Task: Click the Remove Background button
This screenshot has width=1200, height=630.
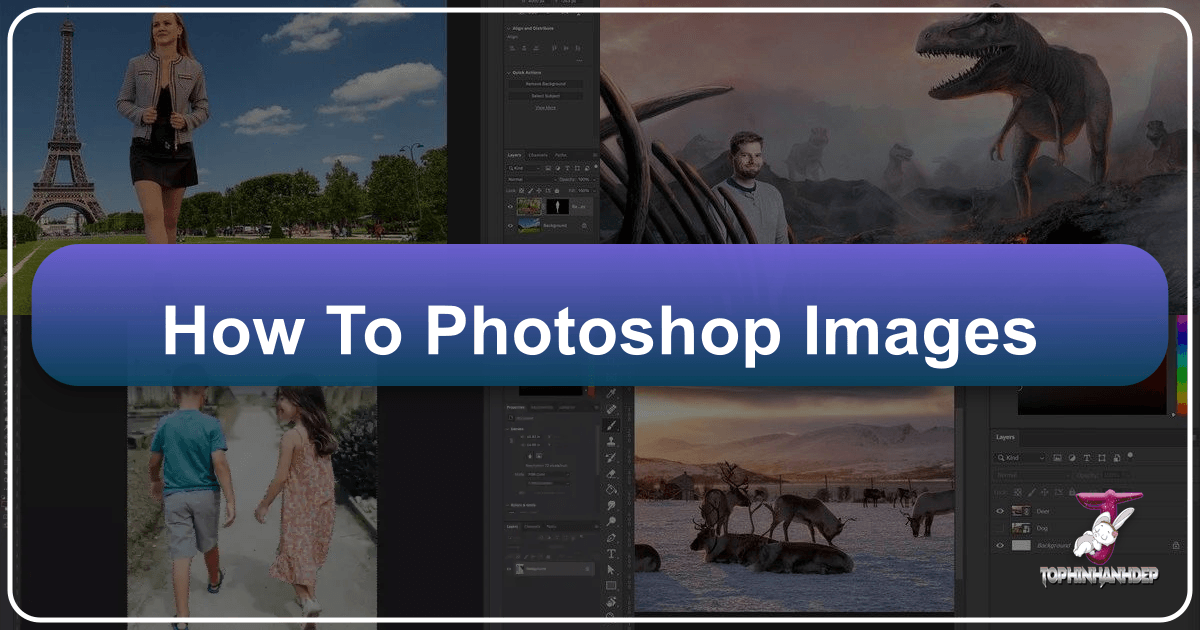Action: click(545, 84)
